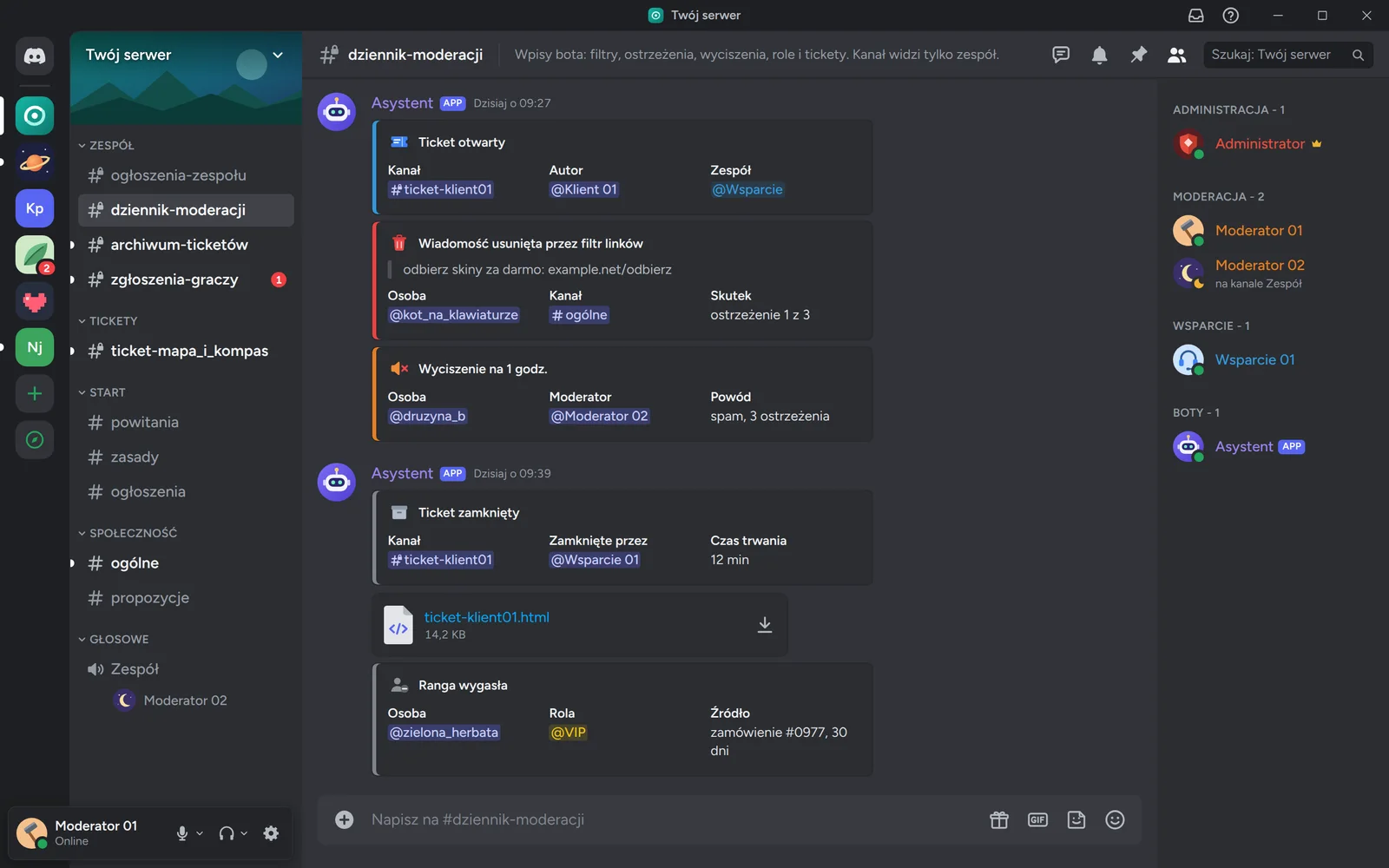
Task: Open microphone input options arrow
Action: 200,833
